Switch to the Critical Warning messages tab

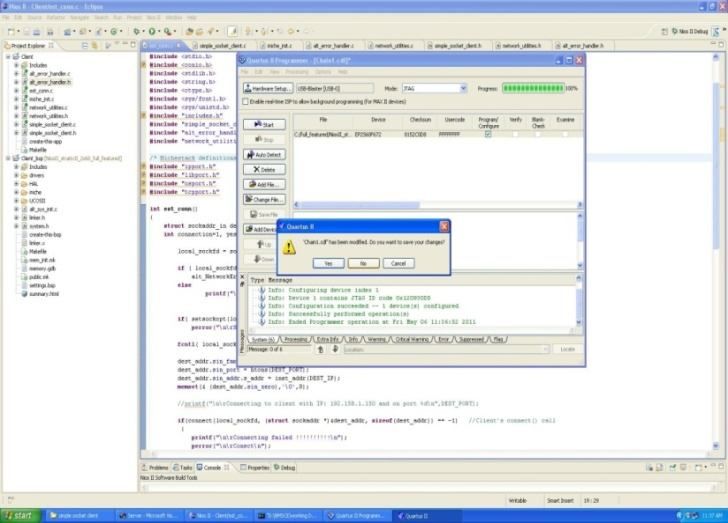(412, 340)
